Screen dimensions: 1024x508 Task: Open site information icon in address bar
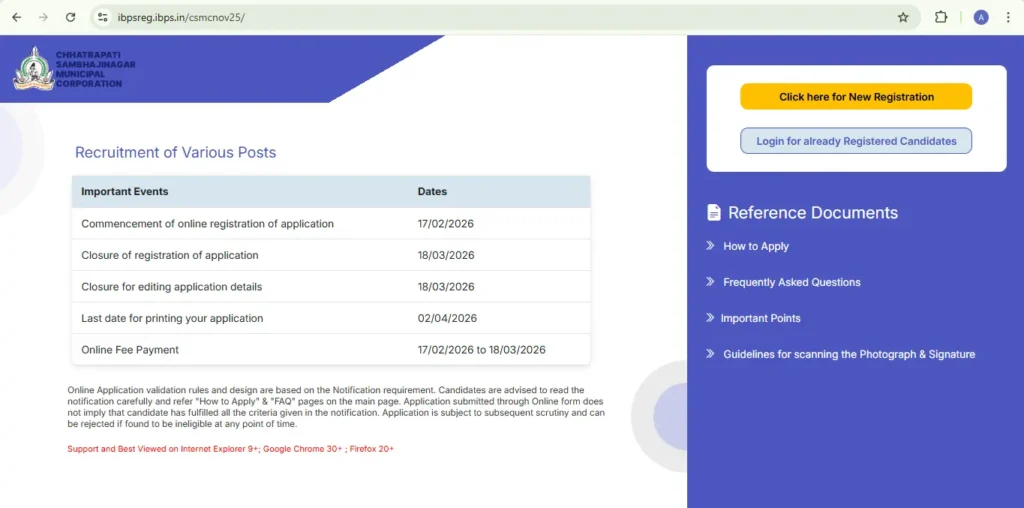tap(102, 17)
